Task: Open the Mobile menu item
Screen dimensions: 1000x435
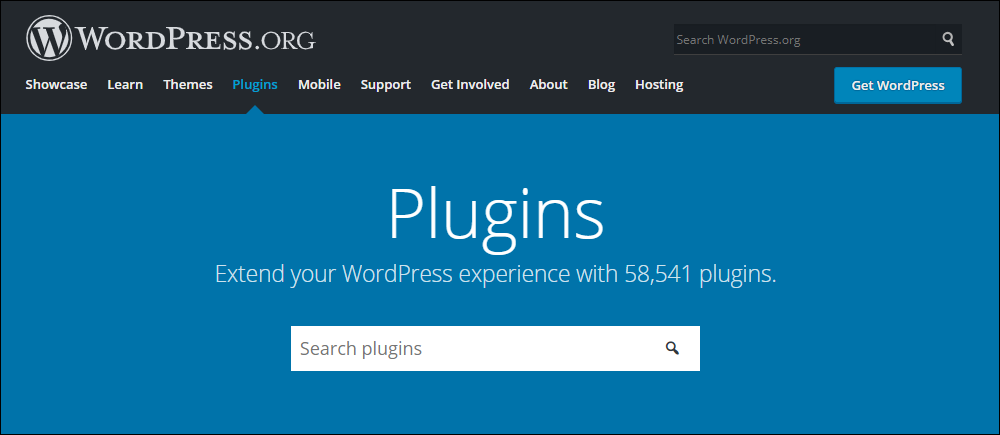Action: (x=319, y=84)
